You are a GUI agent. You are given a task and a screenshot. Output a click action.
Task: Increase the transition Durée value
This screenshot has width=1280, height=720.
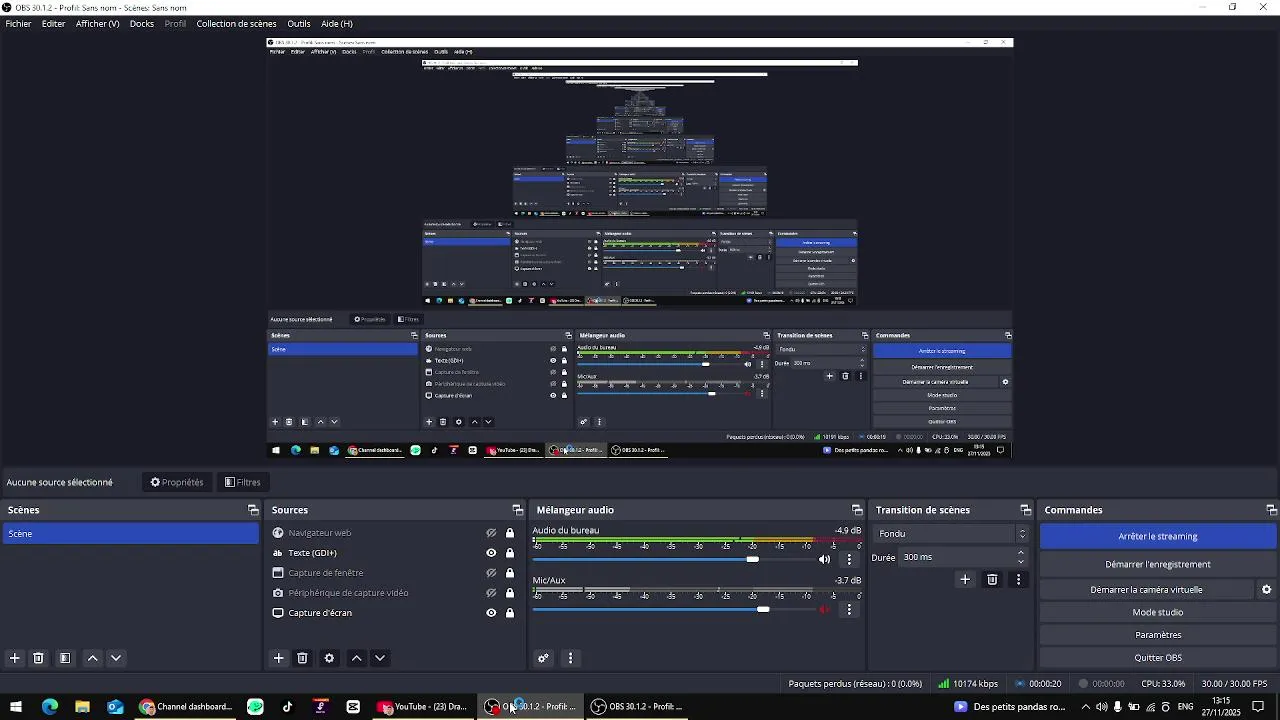click(x=1021, y=552)
